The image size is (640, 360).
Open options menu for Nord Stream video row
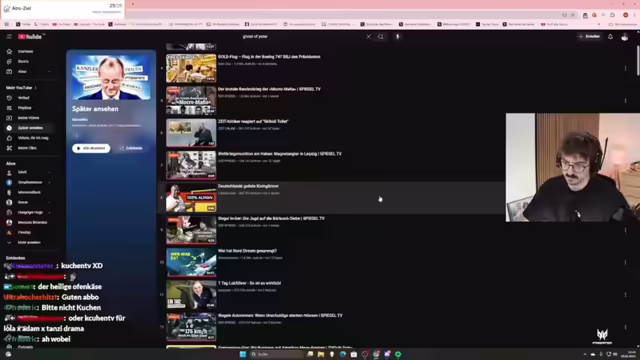(625, 262)
